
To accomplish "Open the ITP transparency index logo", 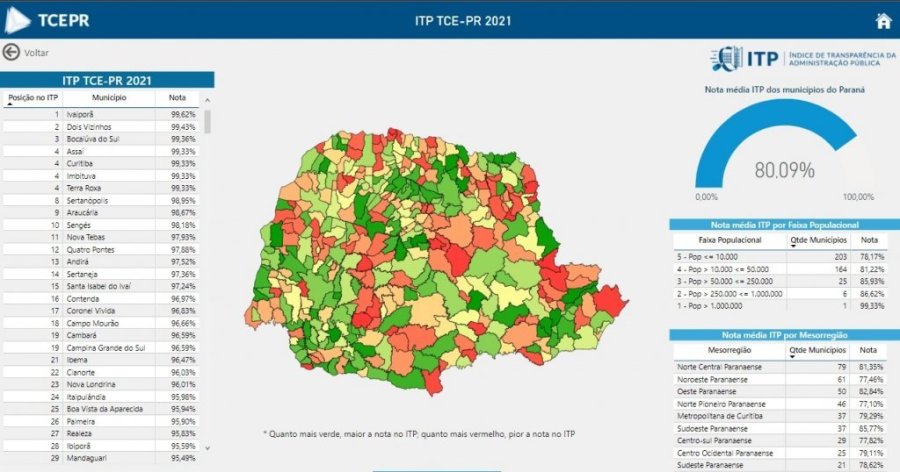I will [804, 59].
